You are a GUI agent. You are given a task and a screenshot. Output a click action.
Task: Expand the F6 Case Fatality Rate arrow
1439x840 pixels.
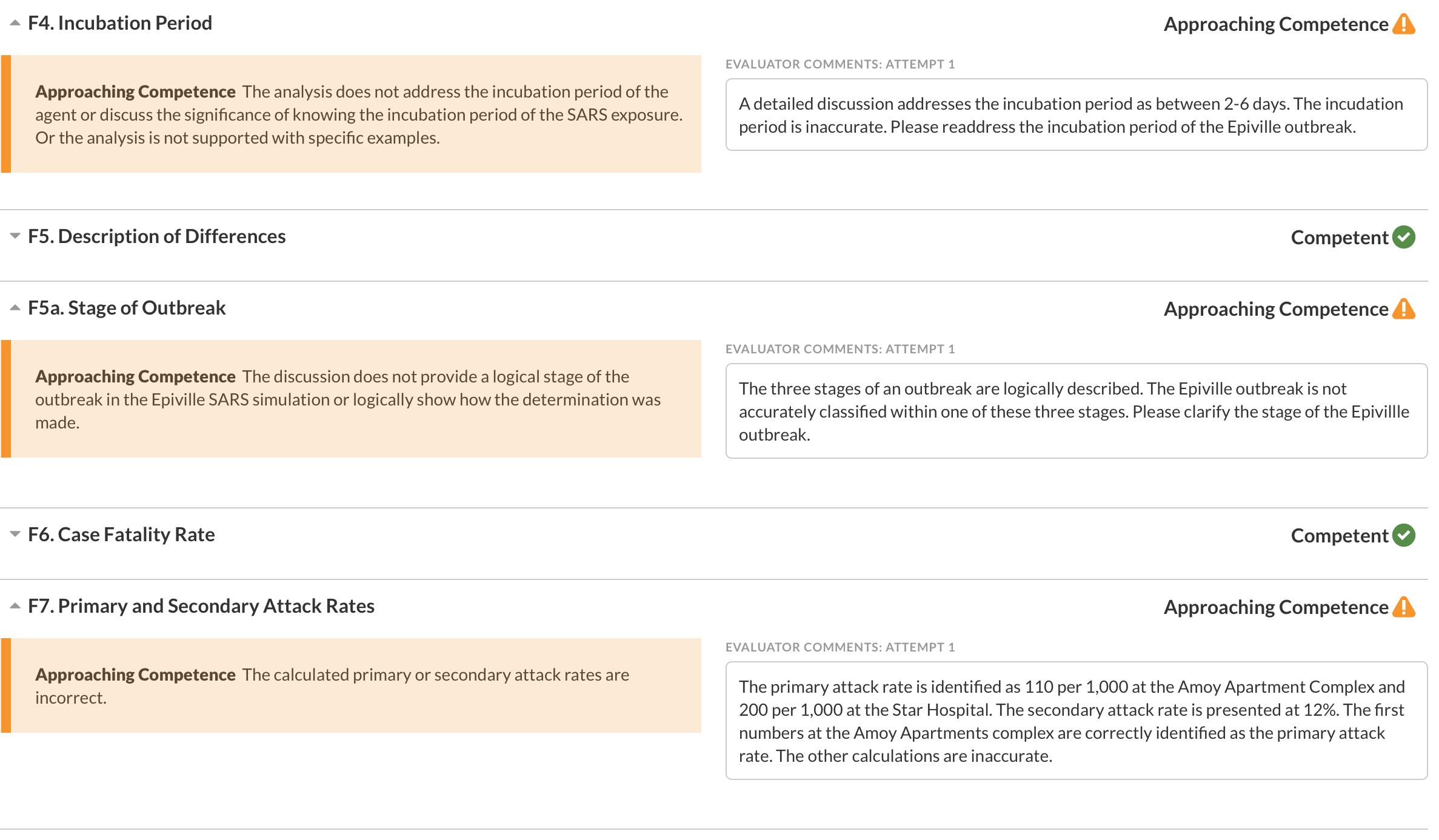click(15, 534)
